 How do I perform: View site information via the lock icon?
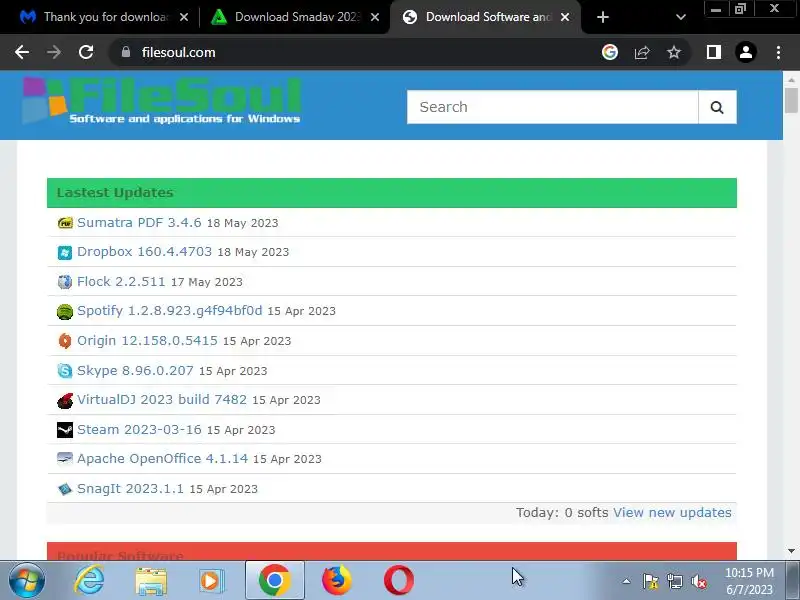click(126, 52)
